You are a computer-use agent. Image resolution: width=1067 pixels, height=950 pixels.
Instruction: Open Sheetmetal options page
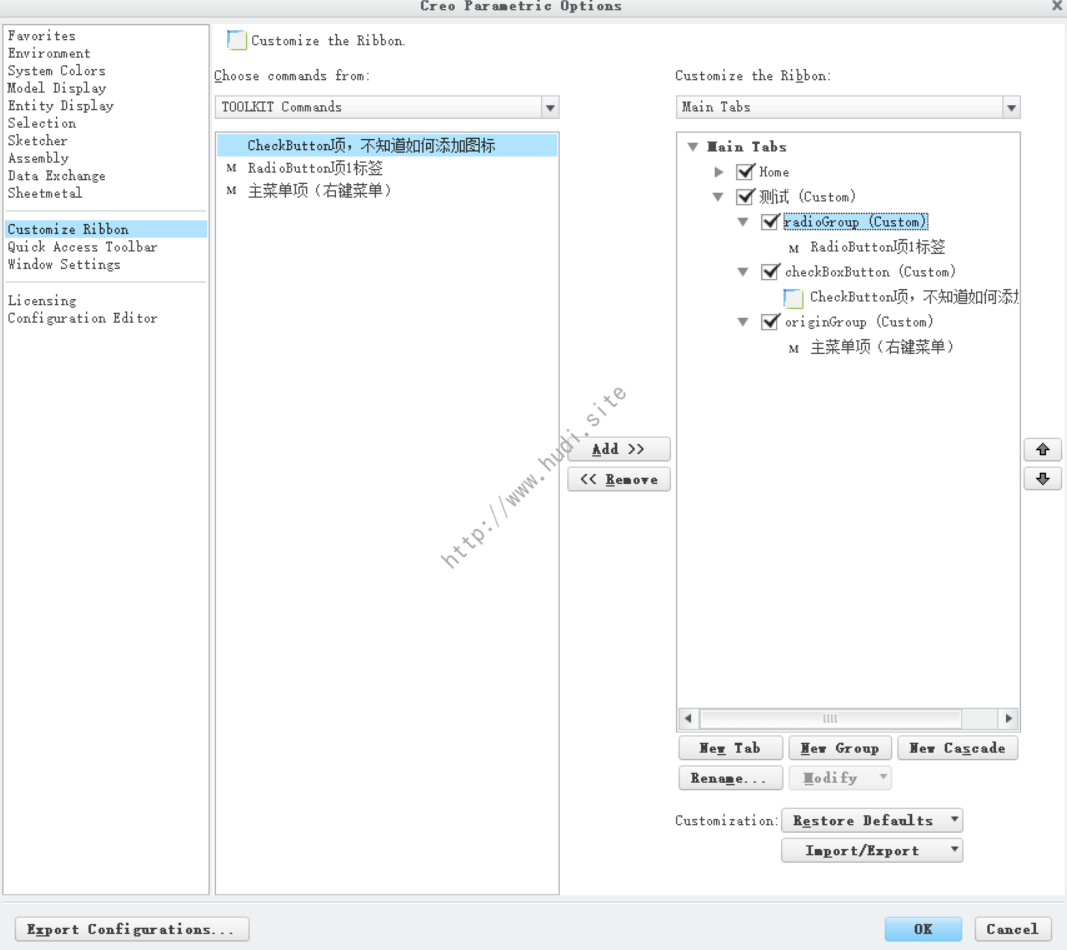(x=45, y=193)
